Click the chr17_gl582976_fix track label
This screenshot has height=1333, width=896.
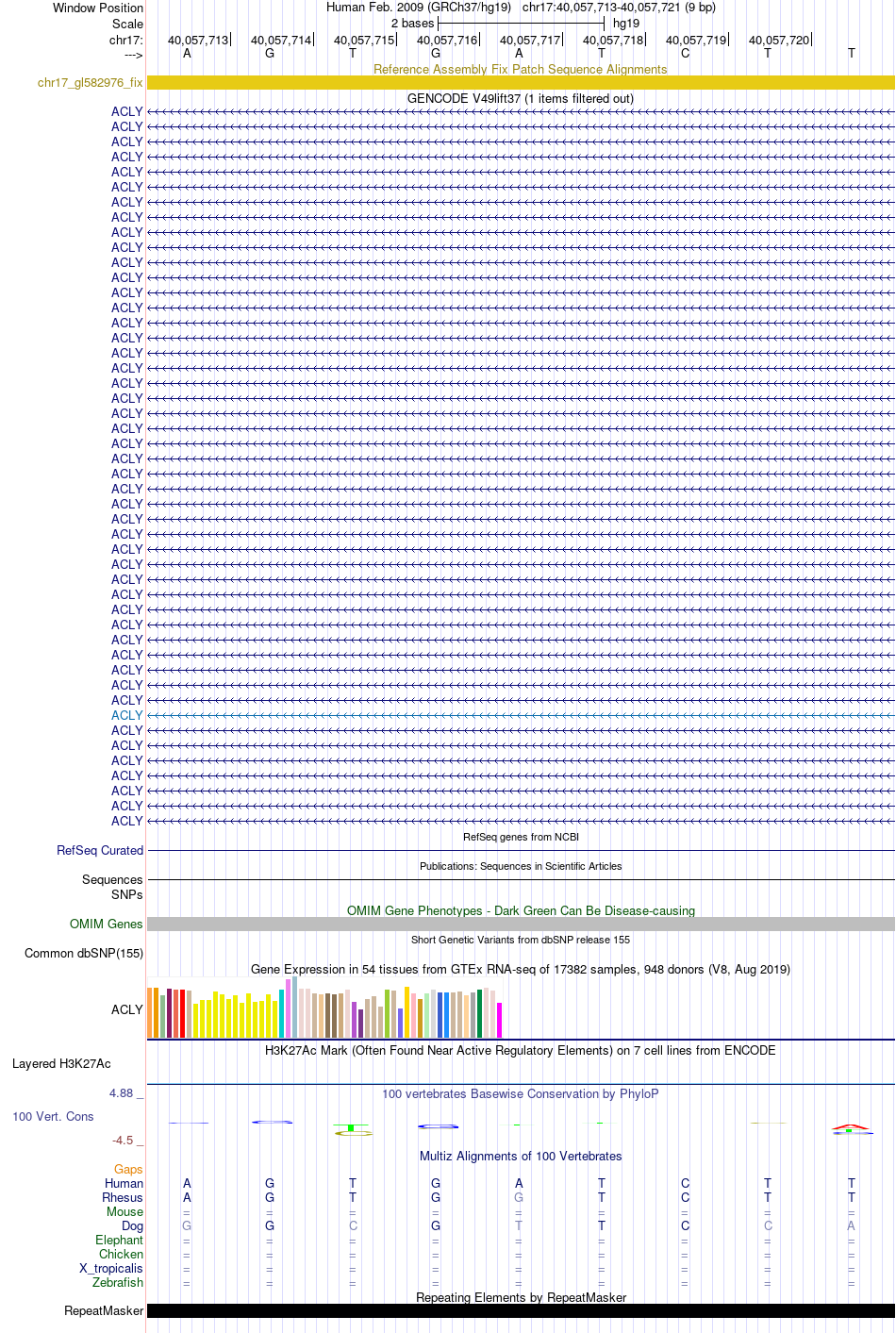(x=91, y=83)
